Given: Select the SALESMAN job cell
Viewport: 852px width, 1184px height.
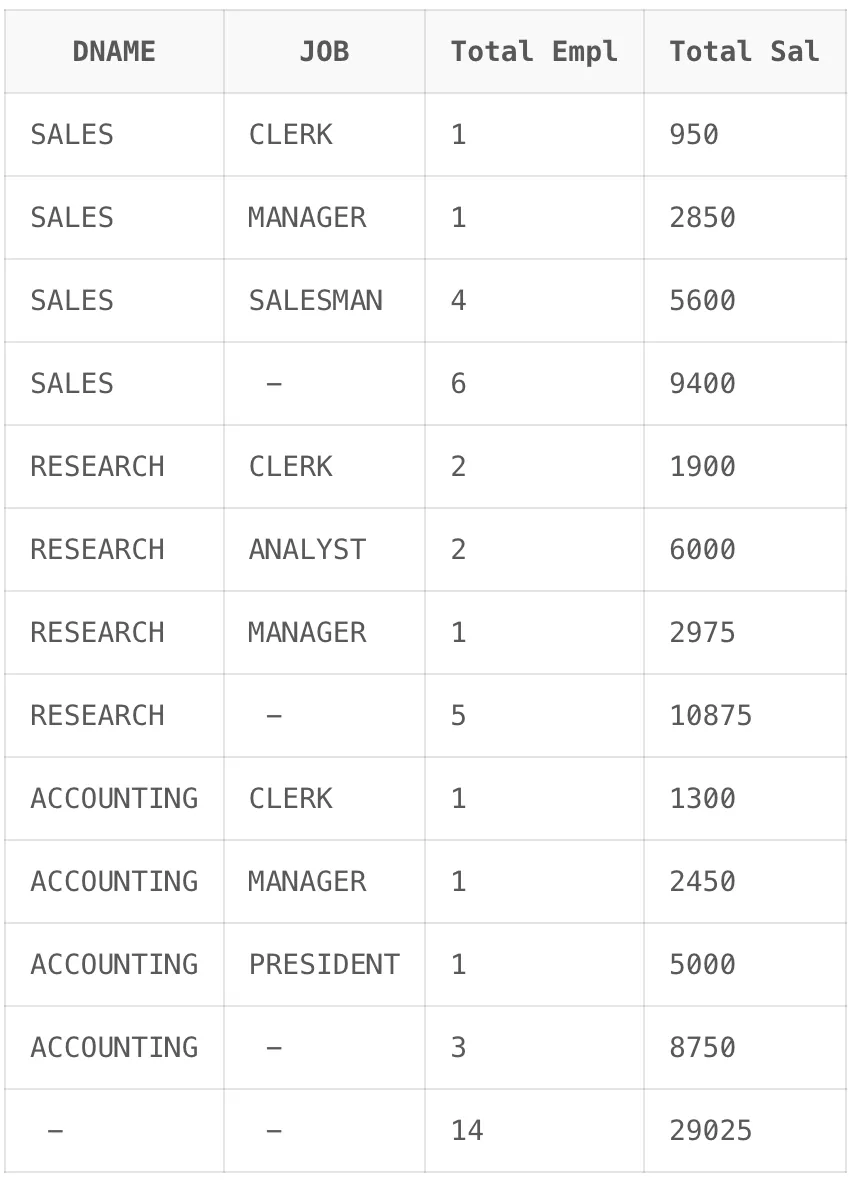Looking at the screenshot, I should (324, 301).
